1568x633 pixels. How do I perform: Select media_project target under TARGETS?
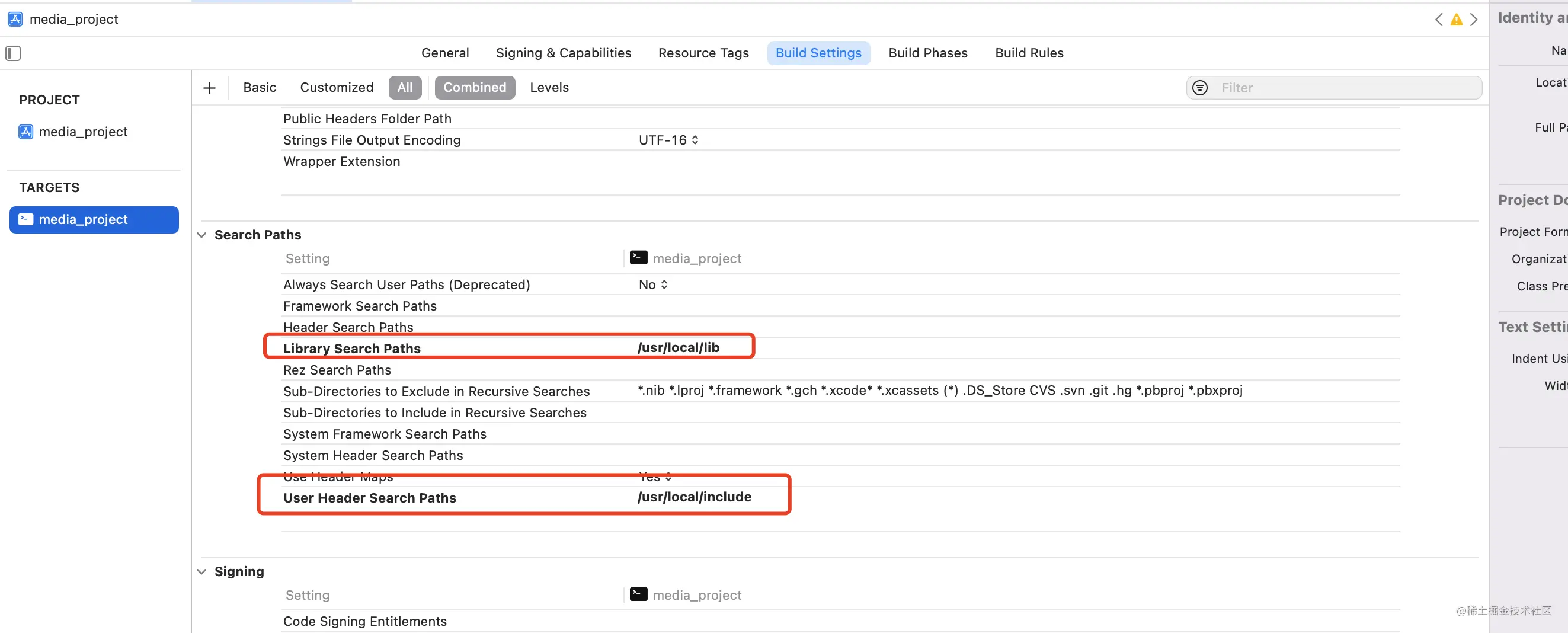(x=94, y=219)
